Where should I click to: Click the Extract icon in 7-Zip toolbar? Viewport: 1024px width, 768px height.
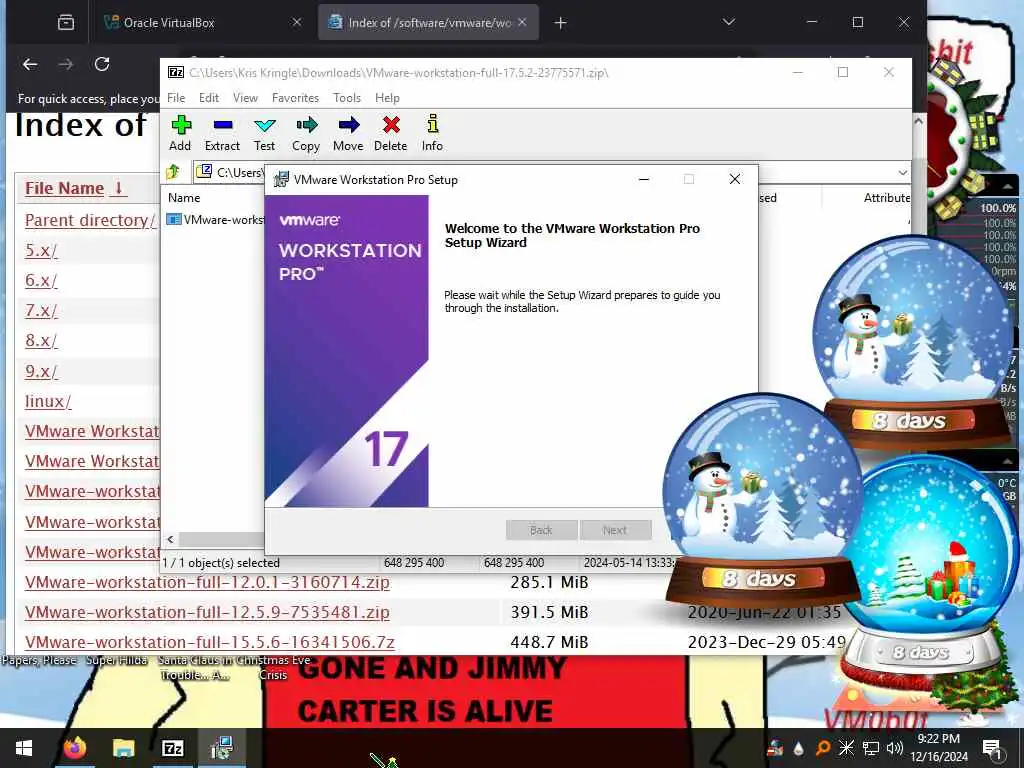coord(223,125)
